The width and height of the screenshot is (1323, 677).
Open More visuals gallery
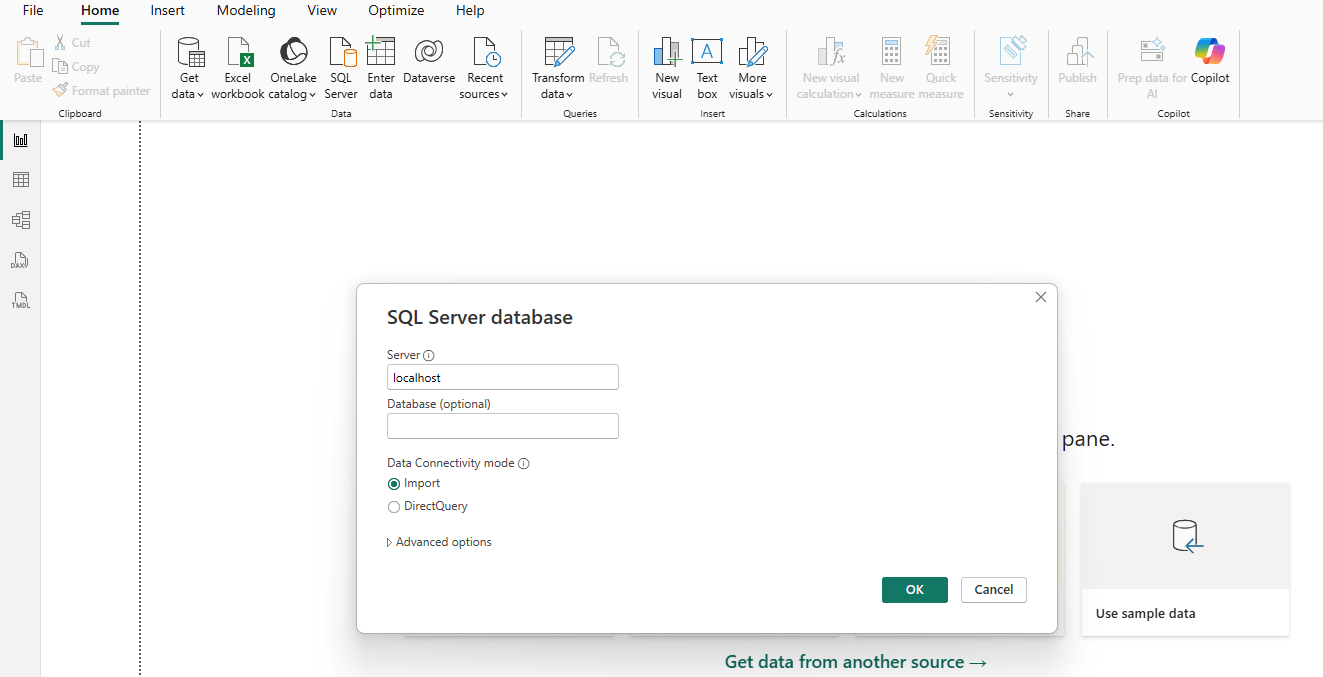752,68
